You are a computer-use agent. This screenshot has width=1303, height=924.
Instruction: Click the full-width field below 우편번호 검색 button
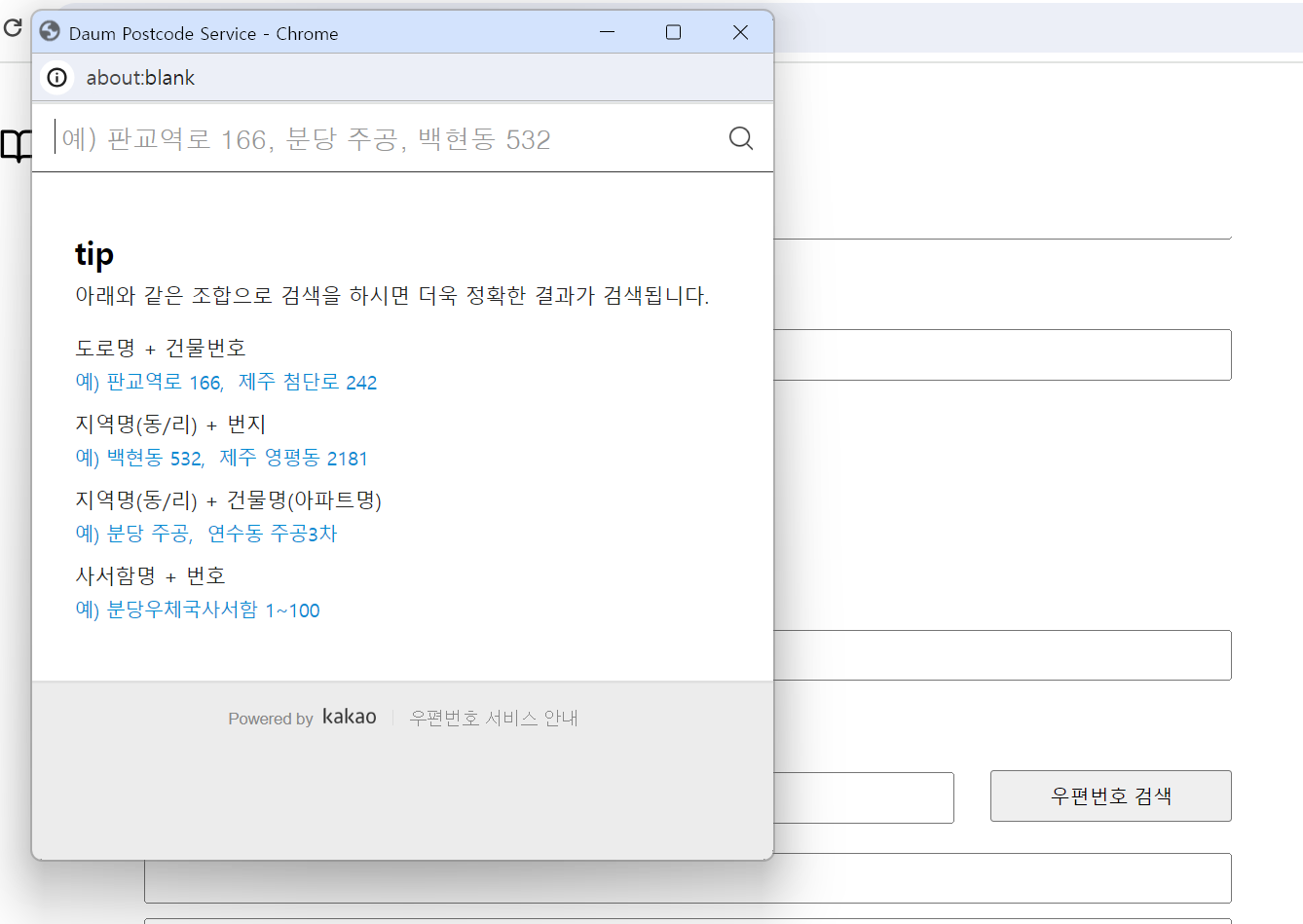pyautogui.click(x=688, y=878)
